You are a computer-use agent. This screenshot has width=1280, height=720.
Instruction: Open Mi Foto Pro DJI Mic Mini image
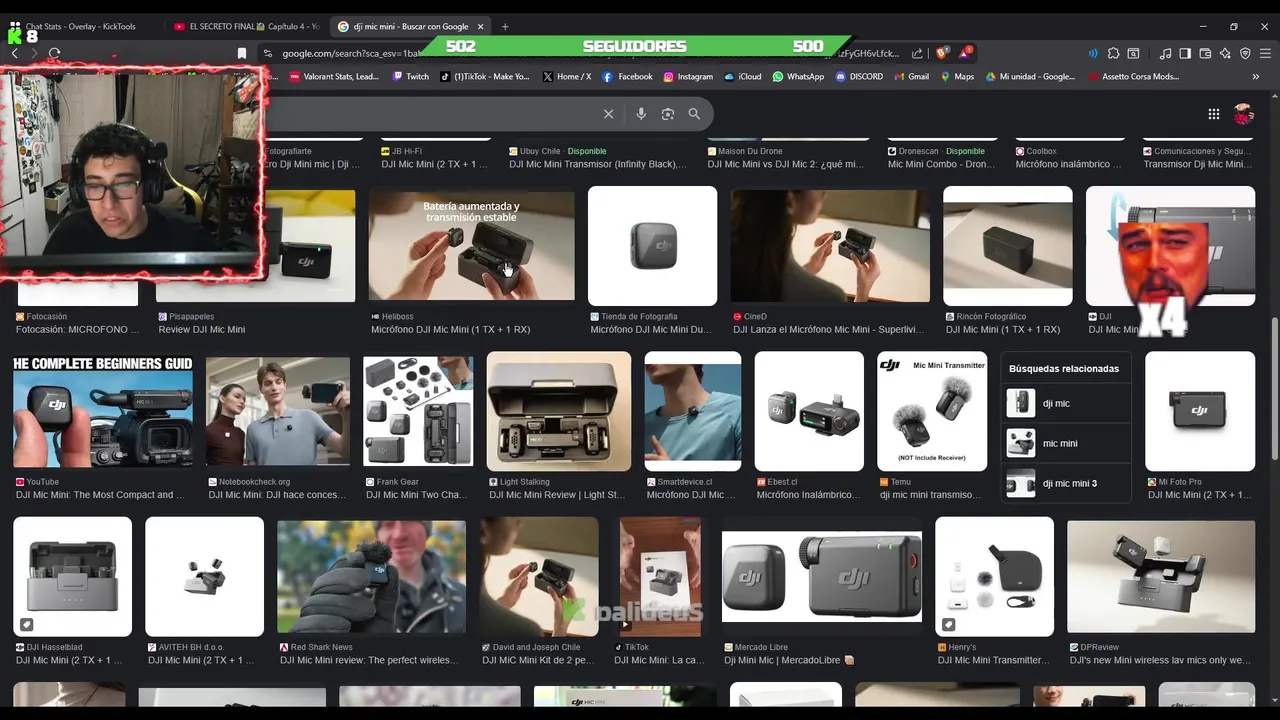pyautogui.click(x=1200, y=411)
